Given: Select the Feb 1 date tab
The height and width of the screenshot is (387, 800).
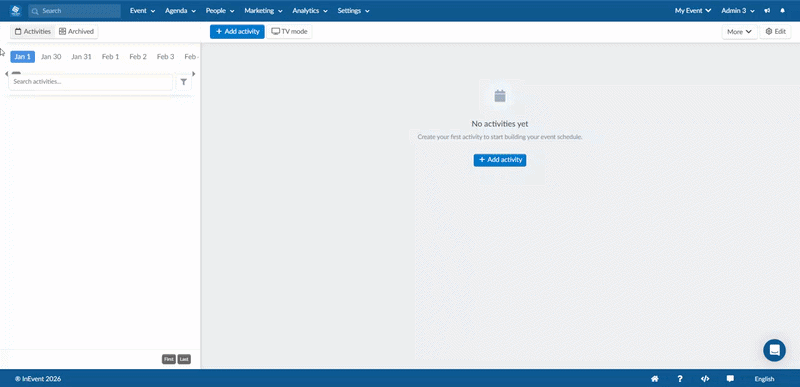Looking at the screenshot, I should 110,57.
